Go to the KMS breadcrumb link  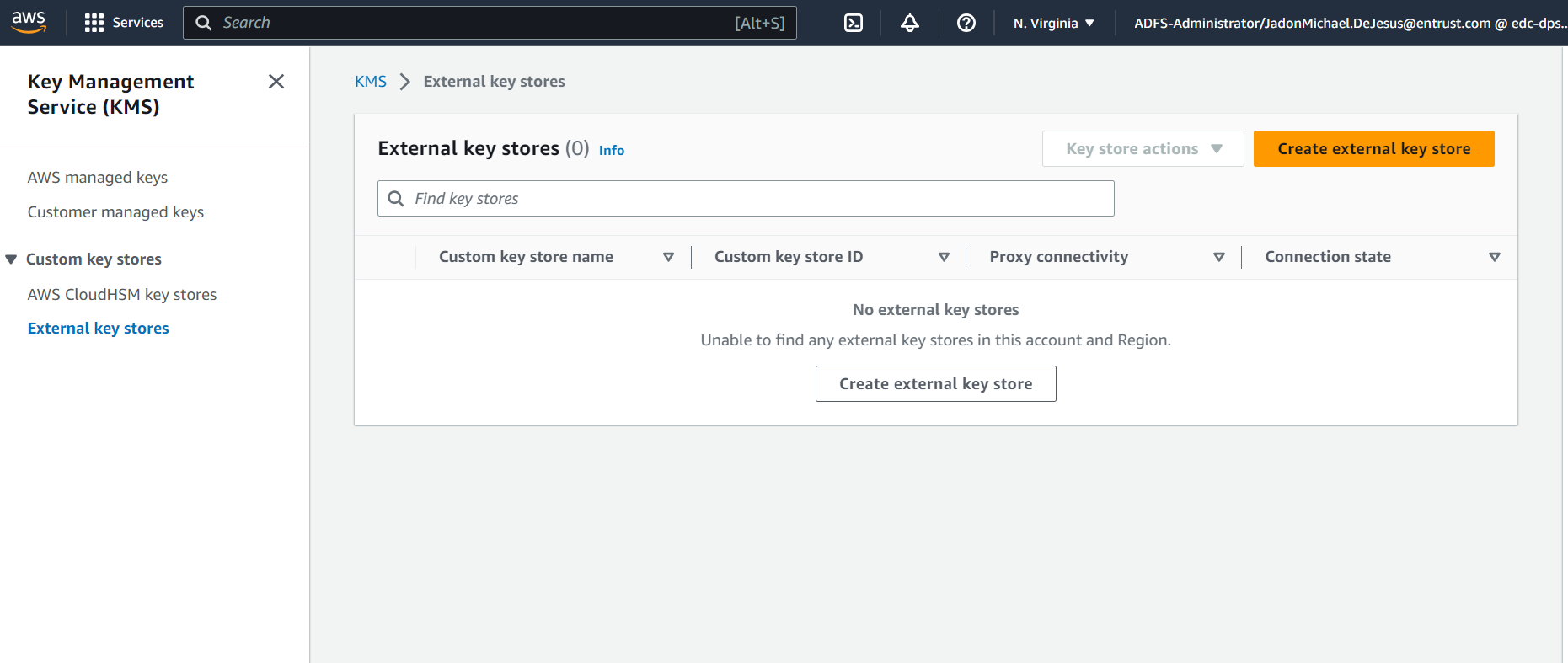(371, 82)
